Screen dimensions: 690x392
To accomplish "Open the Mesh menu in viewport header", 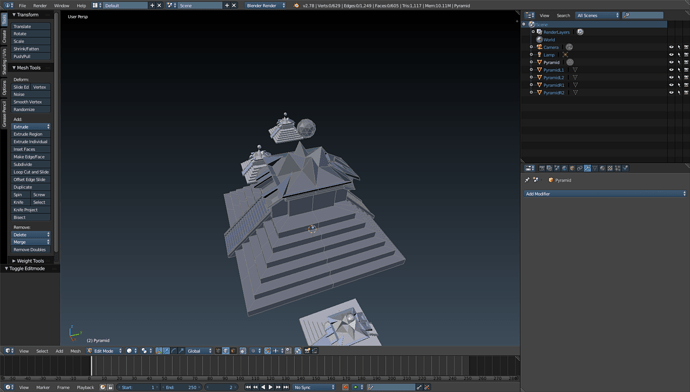I will pos(76,351).
